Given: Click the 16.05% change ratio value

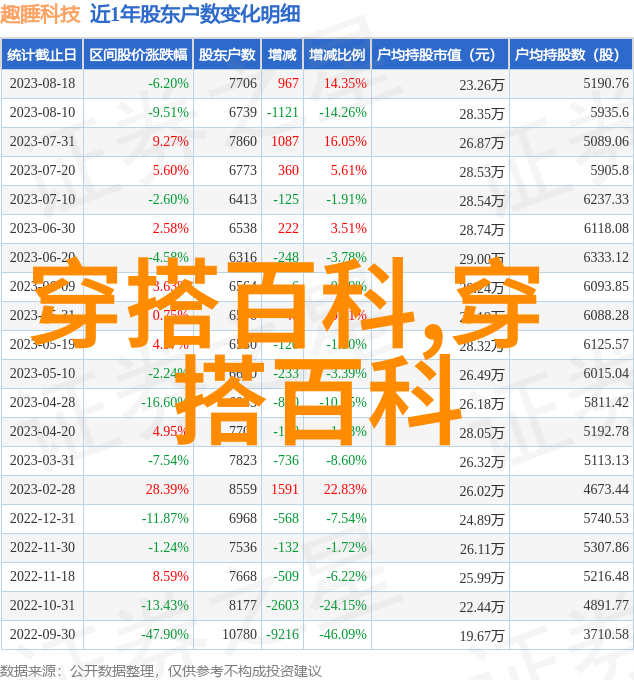Looking at the screenshot, I should point(346,142).
